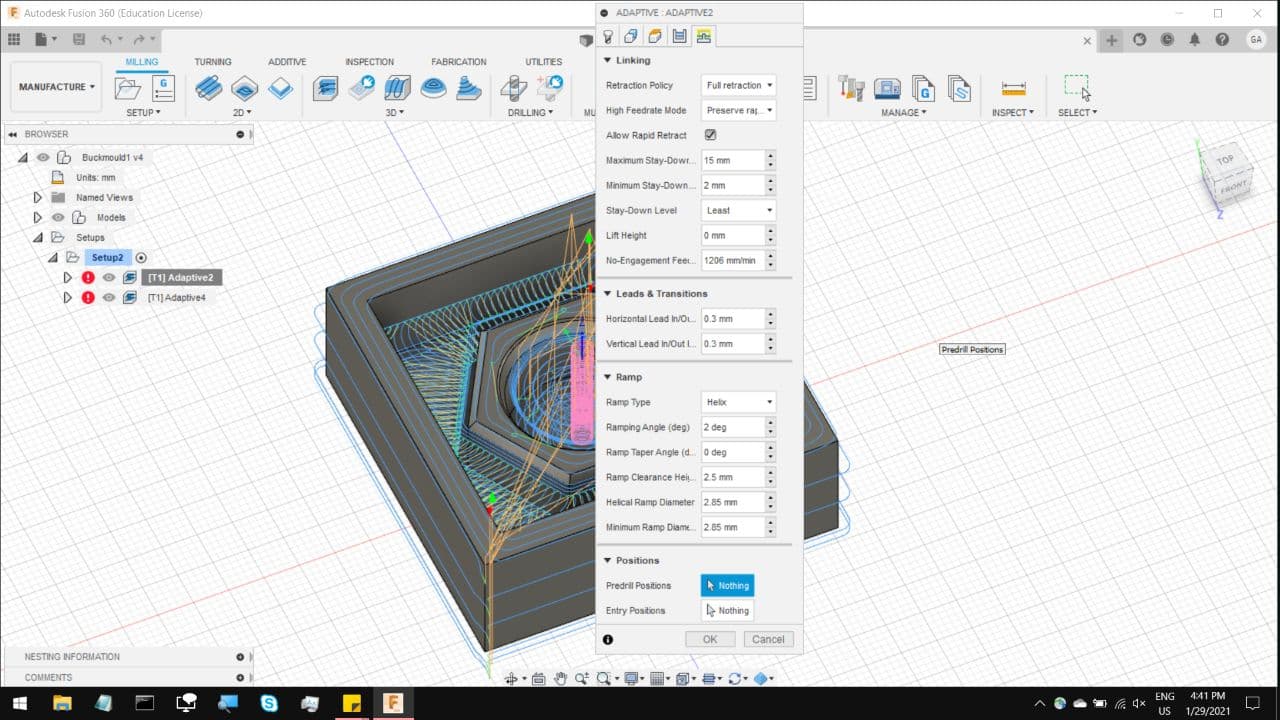
Task: Open the data panel grid icon
Action: (14, 39)
